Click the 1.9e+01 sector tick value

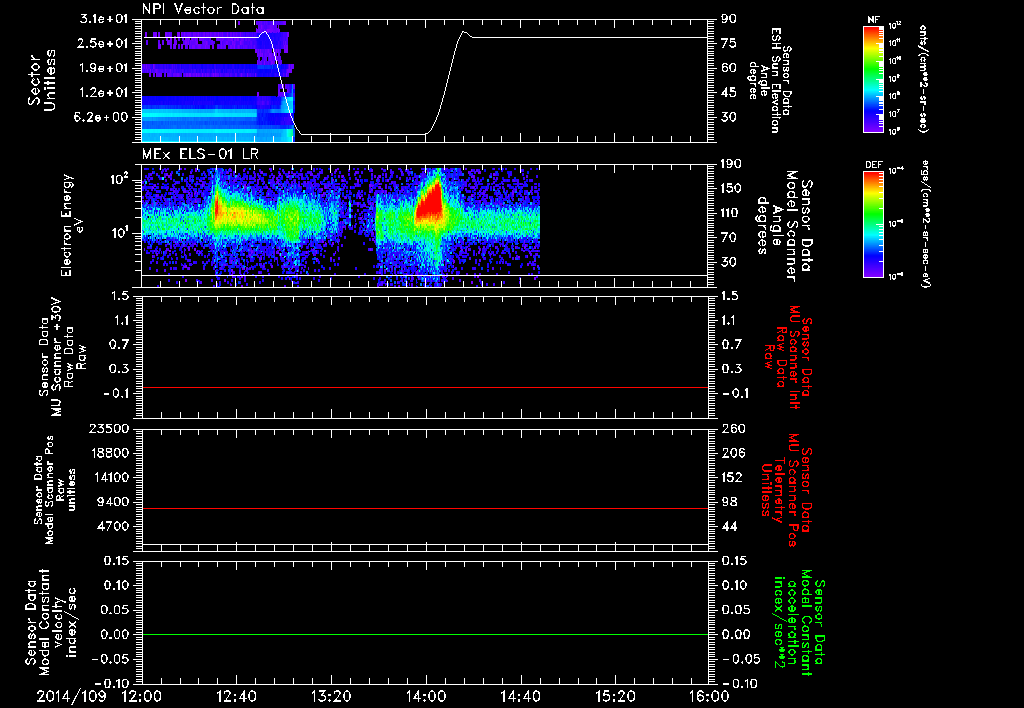click(x=103, y=68)
